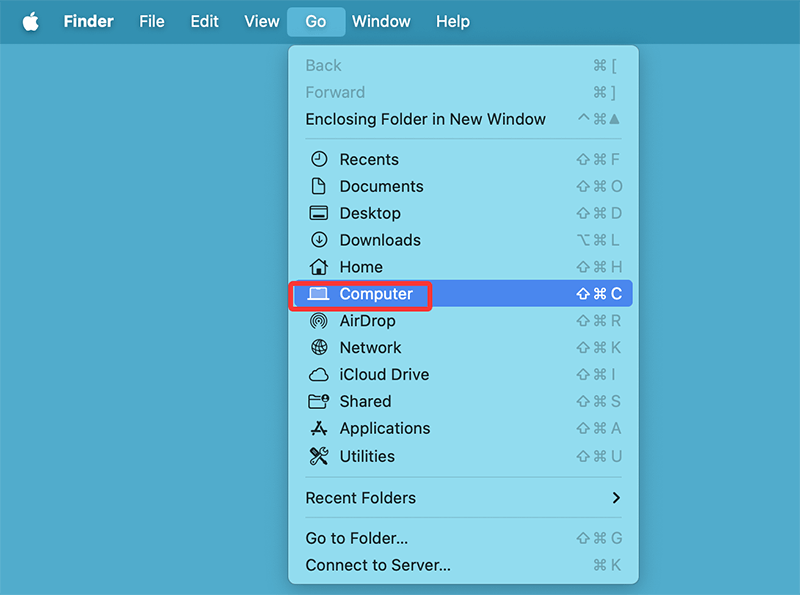Select the Home house icon
800x595 pixels.
pos(319,267)
